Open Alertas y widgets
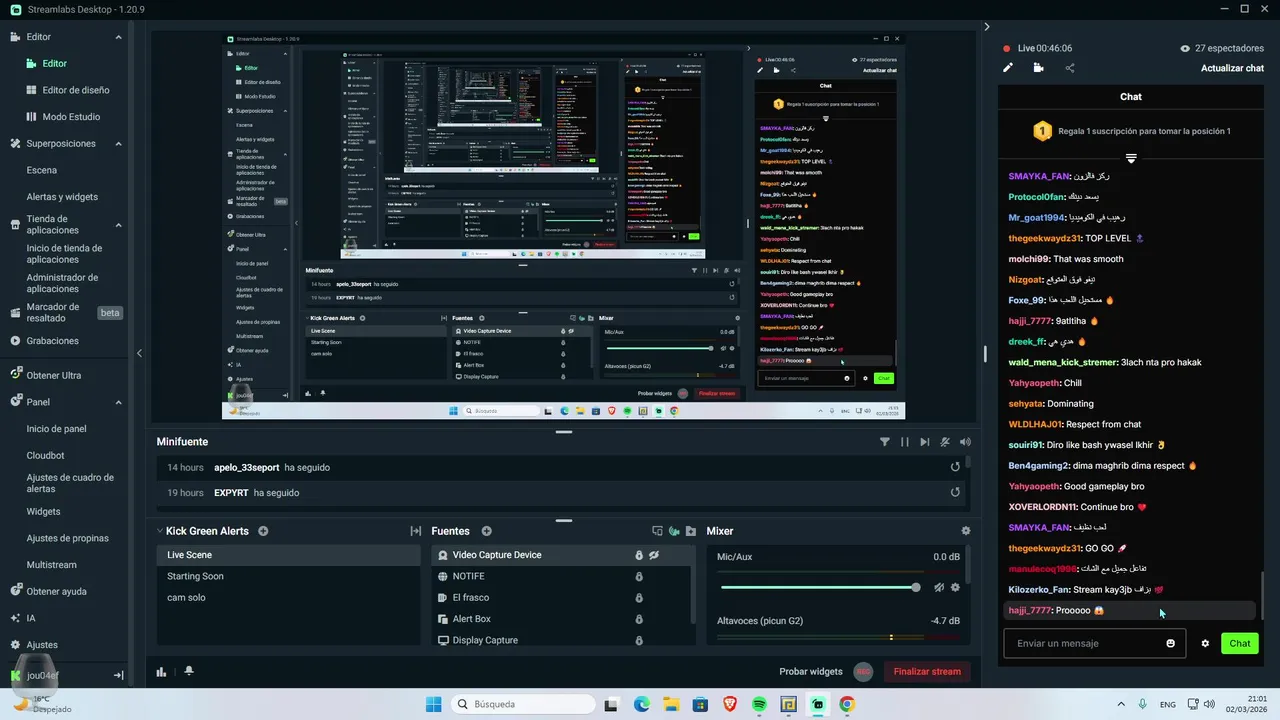 (62, 197)
